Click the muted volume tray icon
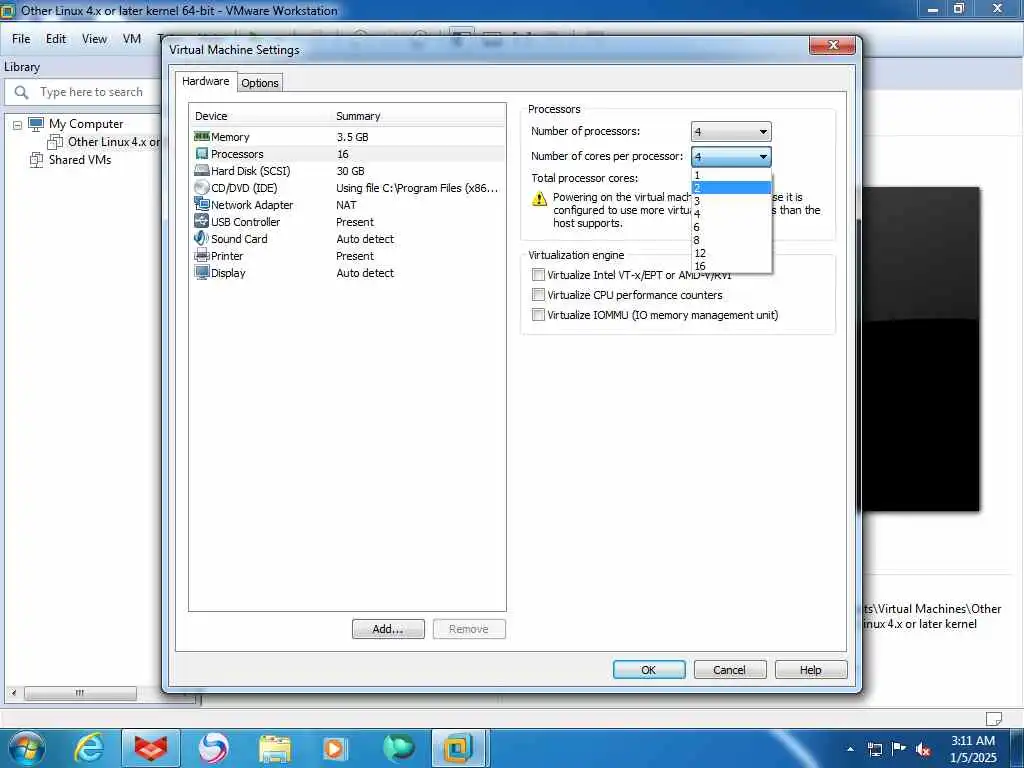 pyautogui.click(x=923, y=750)
